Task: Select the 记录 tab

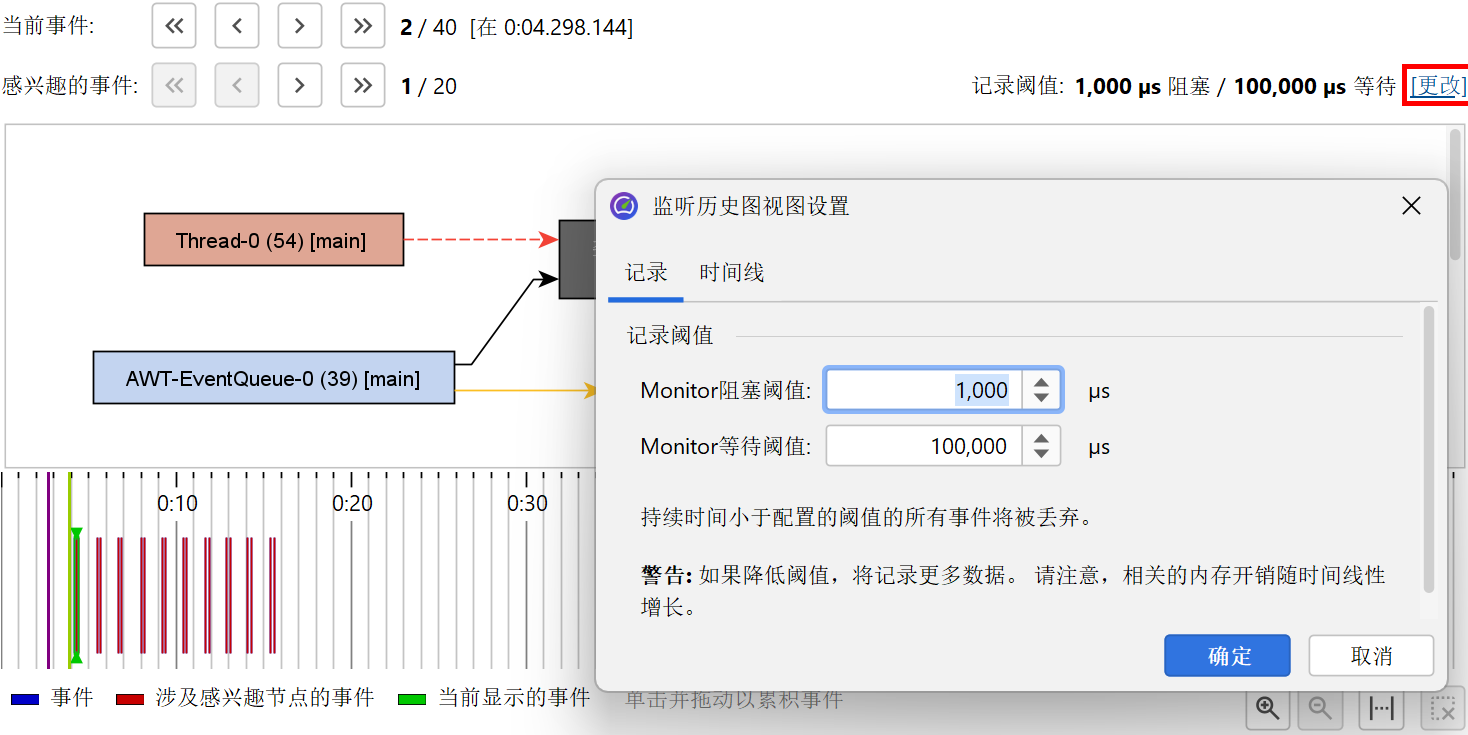Action: 646,273
